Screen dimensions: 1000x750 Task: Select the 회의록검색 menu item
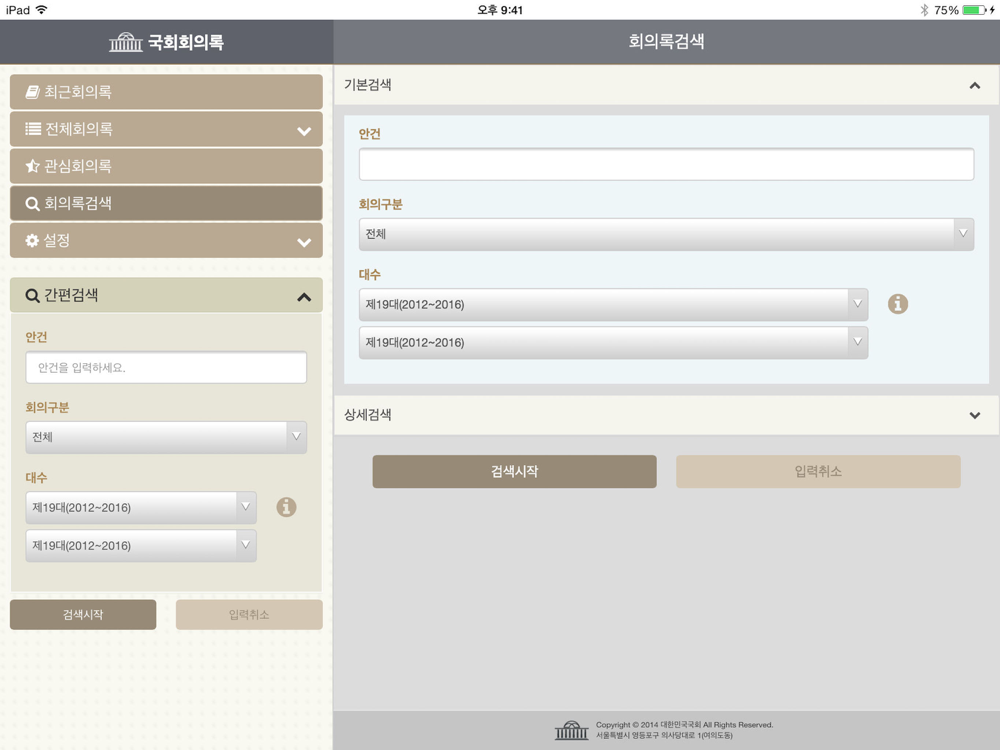[x=166, y=203]
